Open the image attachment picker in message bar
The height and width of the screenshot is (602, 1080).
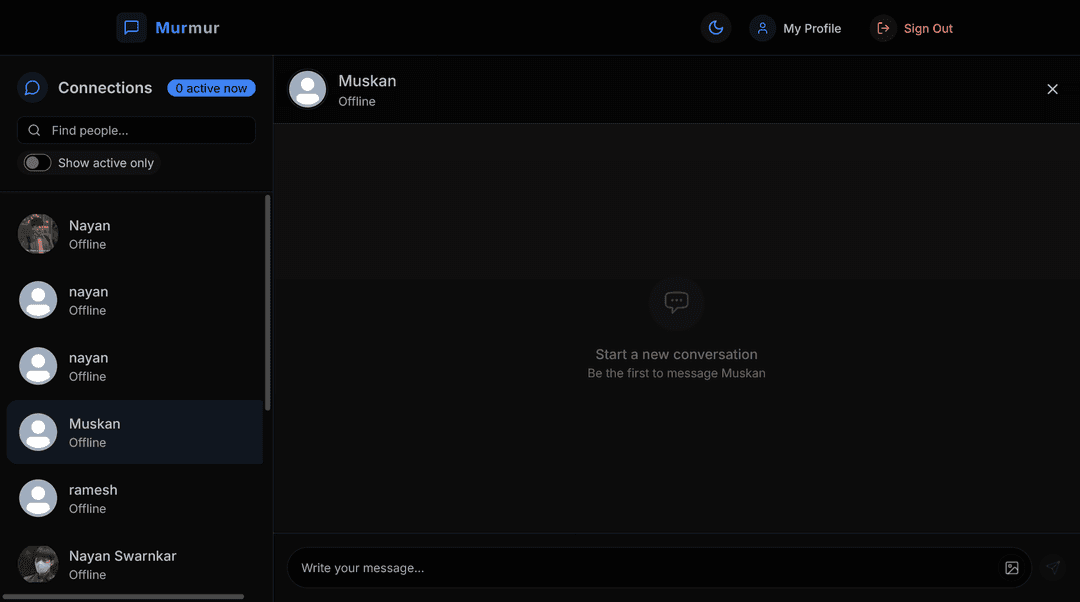point(1011,567)
